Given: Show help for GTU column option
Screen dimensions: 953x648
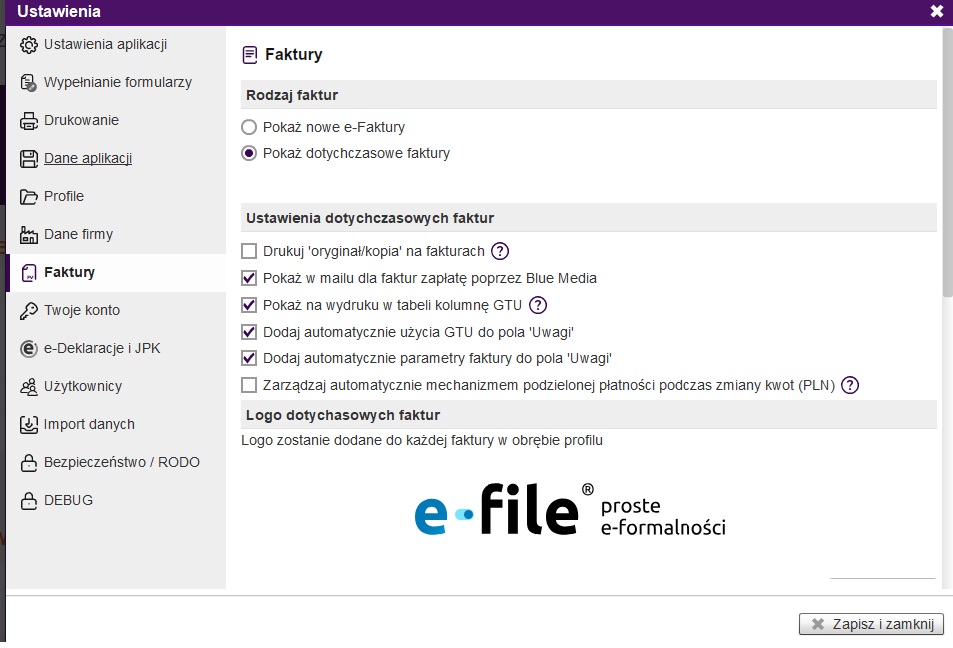Looking at the screenshot, I should pyautogui.click(x=538, y=305).
